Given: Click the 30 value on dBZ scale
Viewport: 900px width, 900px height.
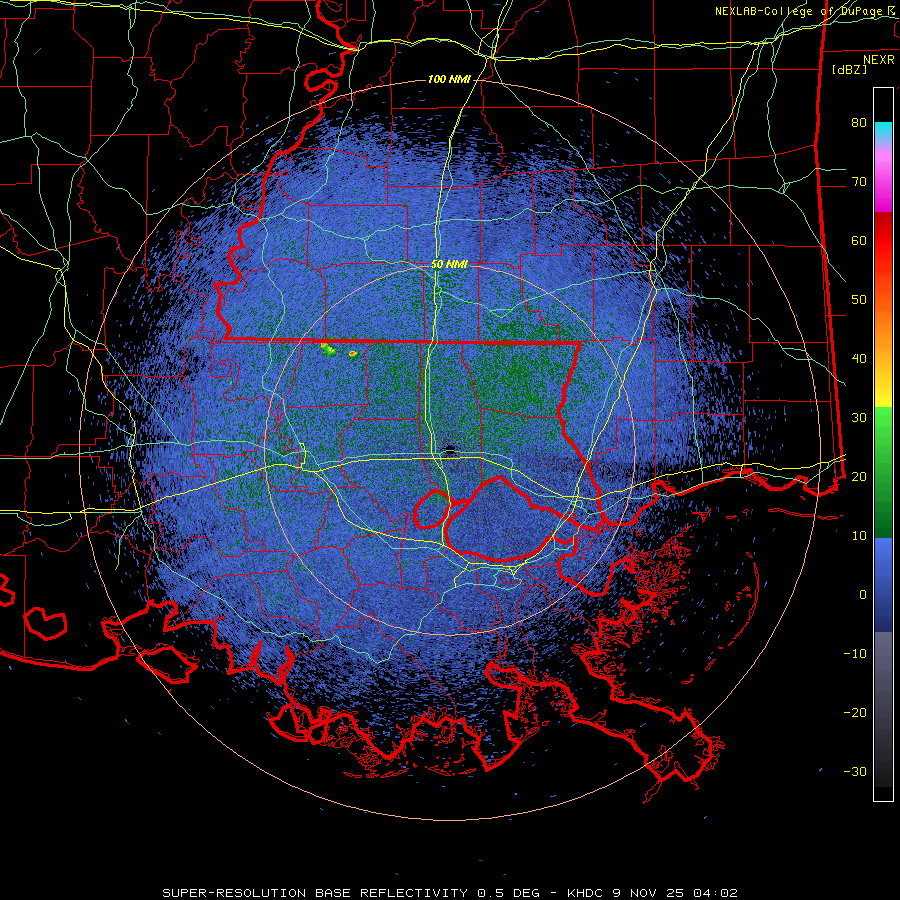Looking at the screenshot, I should pos(859,418).
